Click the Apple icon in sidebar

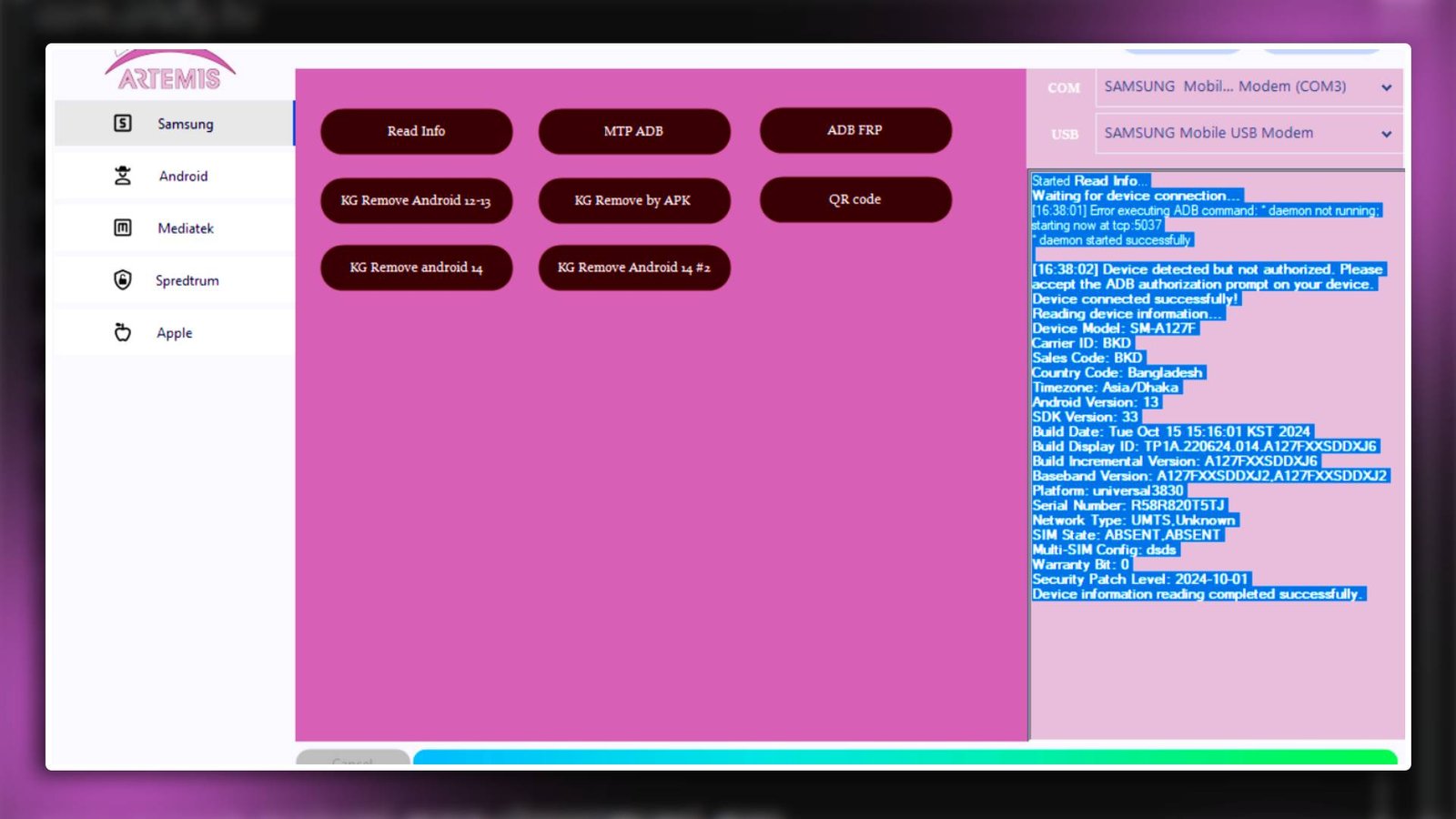(123, 333)
